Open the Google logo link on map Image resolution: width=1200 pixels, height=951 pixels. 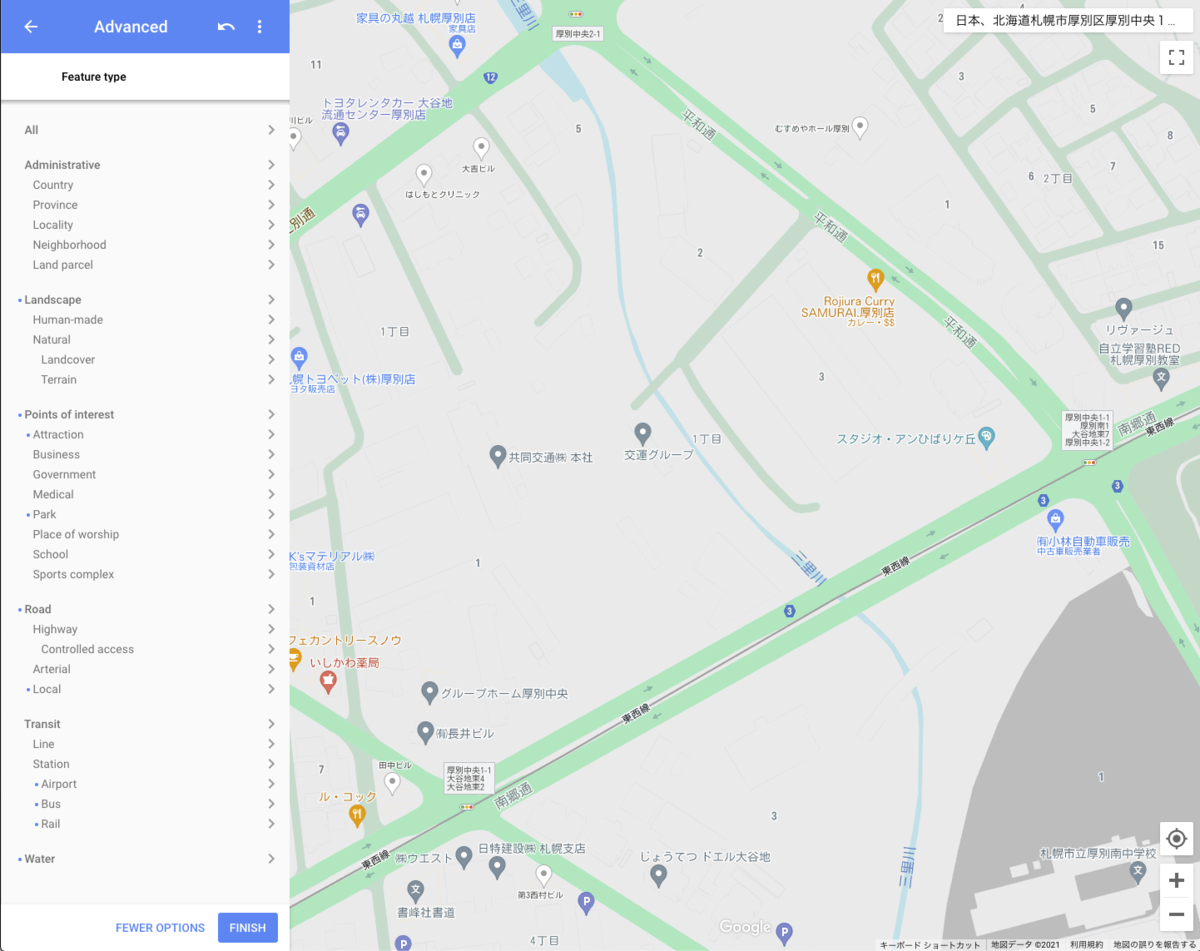pos(745,928)
